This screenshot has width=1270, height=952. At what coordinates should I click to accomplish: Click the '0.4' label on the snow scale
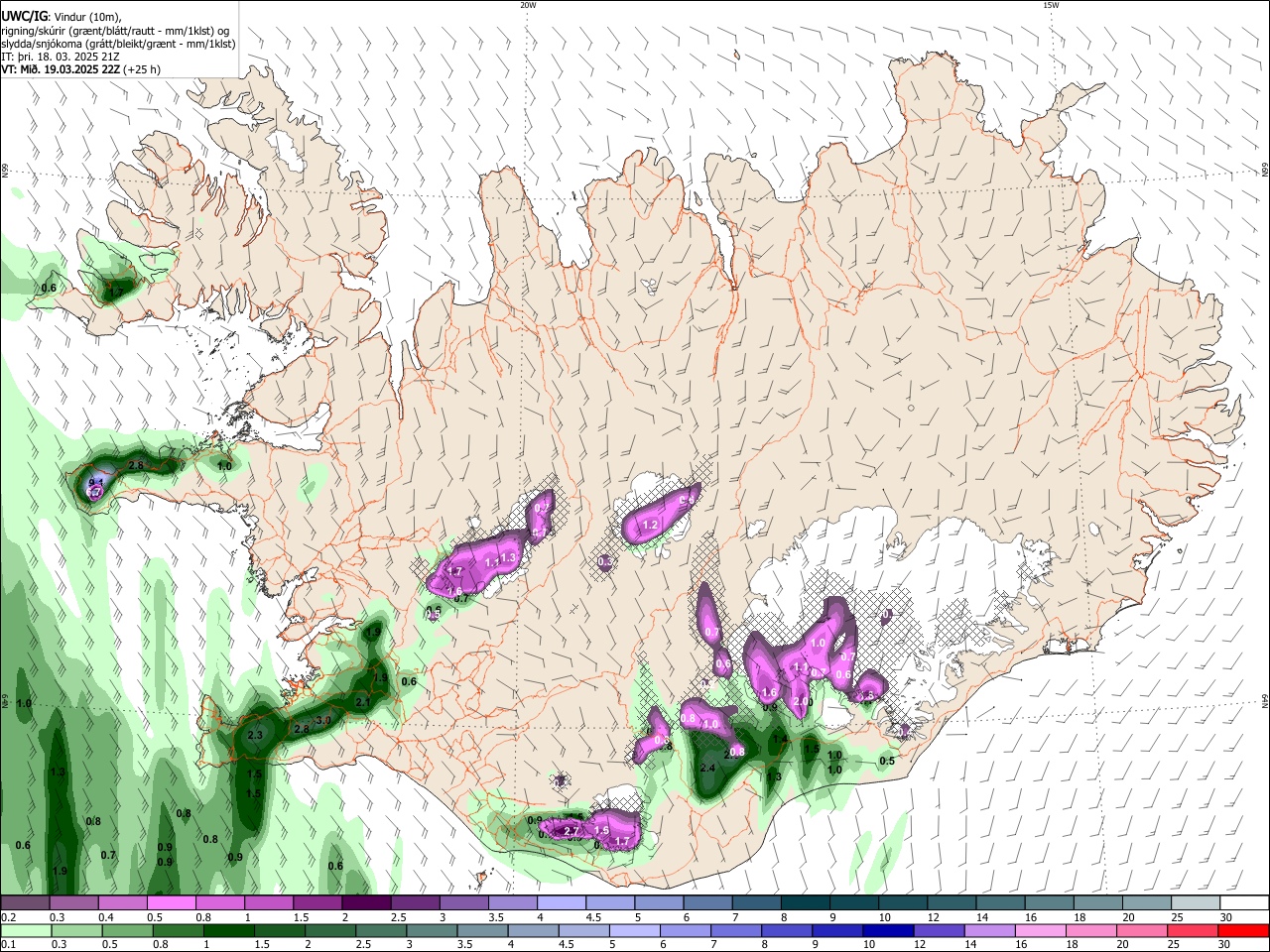(105, 916)
